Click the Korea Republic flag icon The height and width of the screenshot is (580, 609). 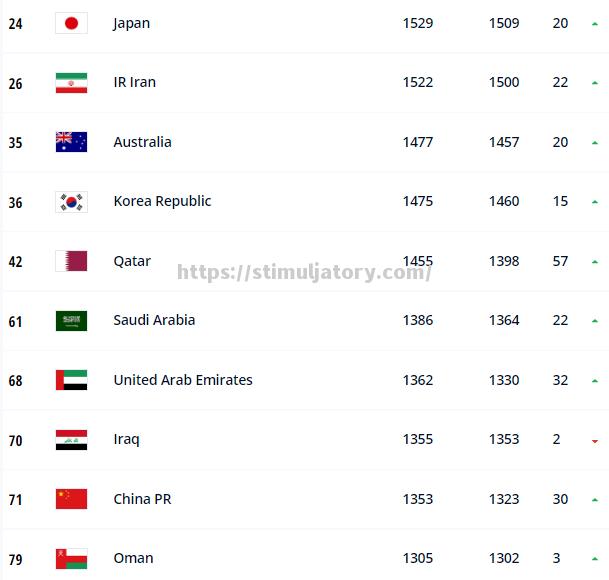71,202
